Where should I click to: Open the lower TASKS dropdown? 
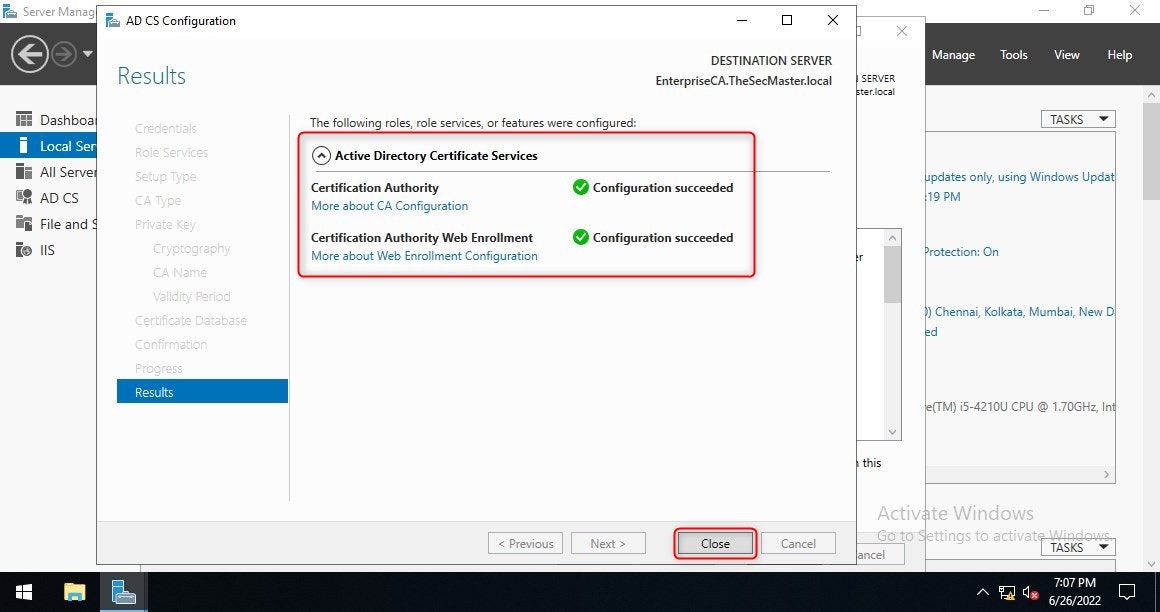pos(1078,547)
